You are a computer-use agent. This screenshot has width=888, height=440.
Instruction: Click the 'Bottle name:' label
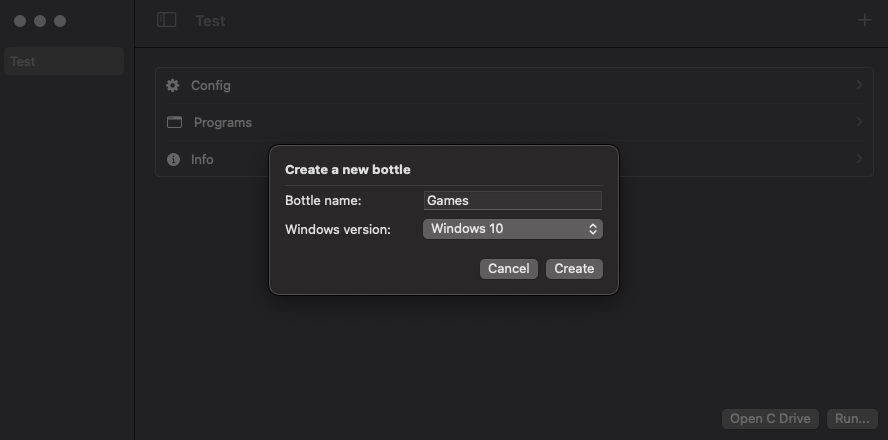point(323,200)
